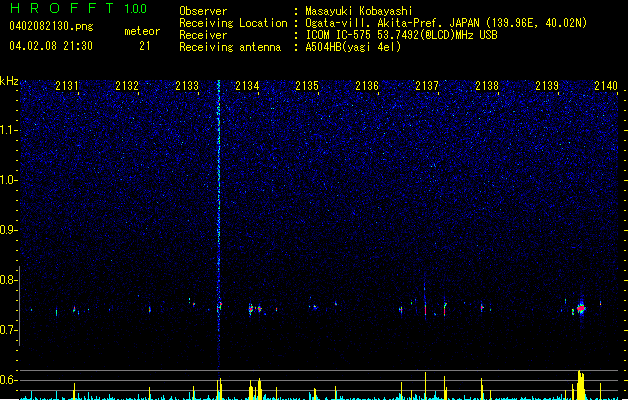
Task: Click time marker 2138
Action: [487, 86]
